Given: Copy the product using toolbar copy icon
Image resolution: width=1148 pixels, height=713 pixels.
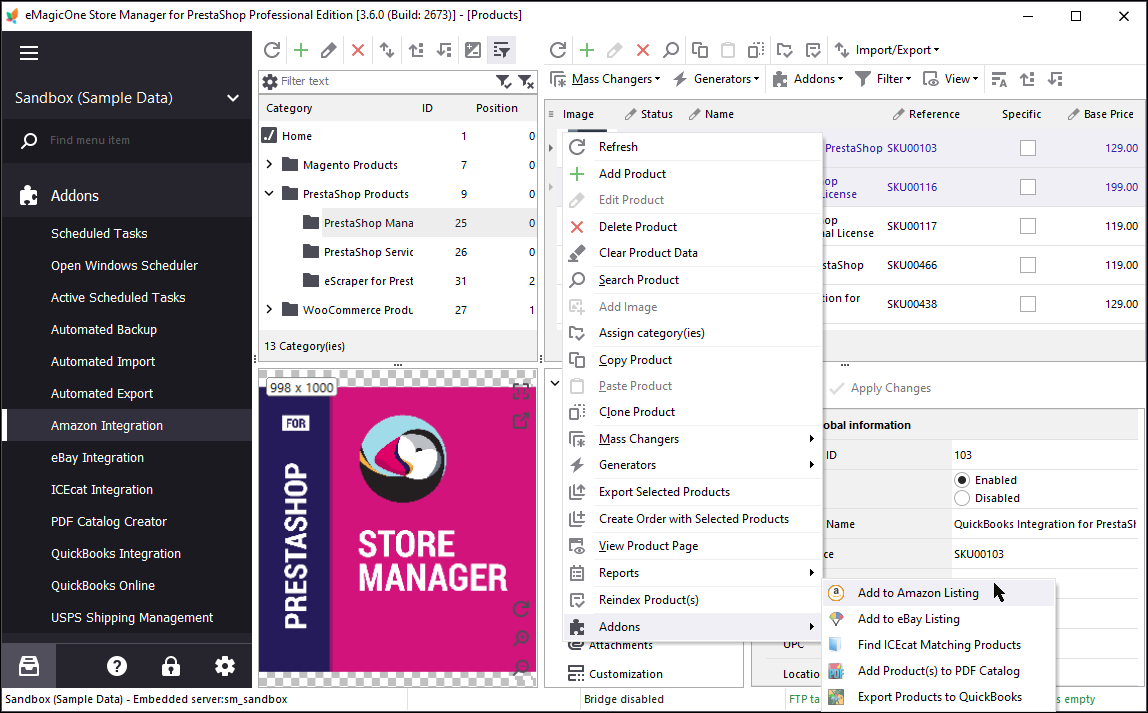Looking at the screenshot, I should pos(700,50).
